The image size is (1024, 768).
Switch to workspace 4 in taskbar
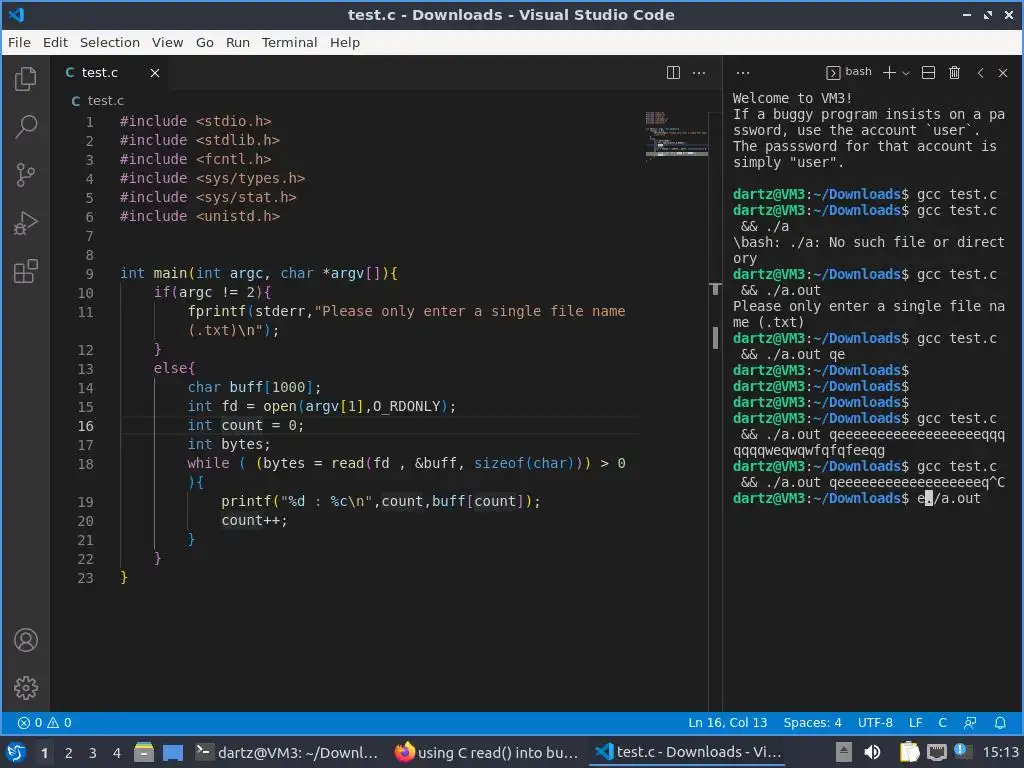coord(116,753)
